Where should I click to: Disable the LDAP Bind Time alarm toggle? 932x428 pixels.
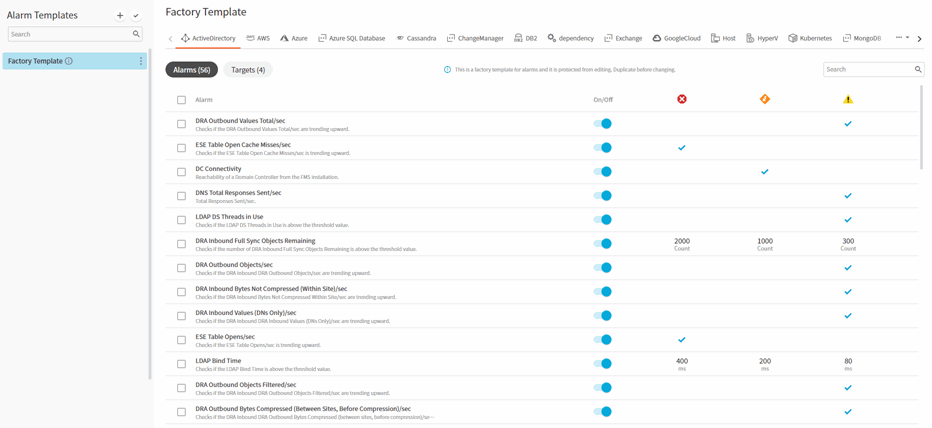click(x=602, y=364)
